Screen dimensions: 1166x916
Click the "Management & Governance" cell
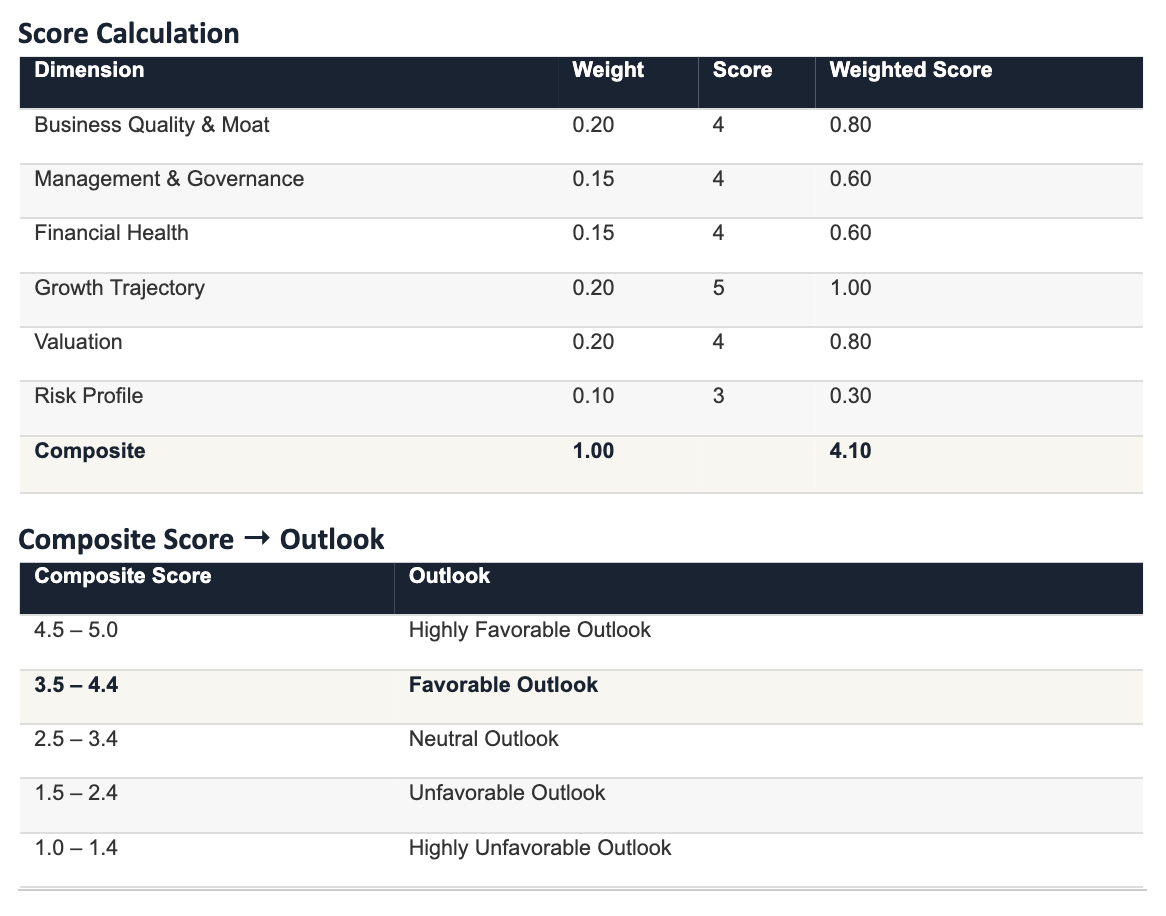coord(169,178)
